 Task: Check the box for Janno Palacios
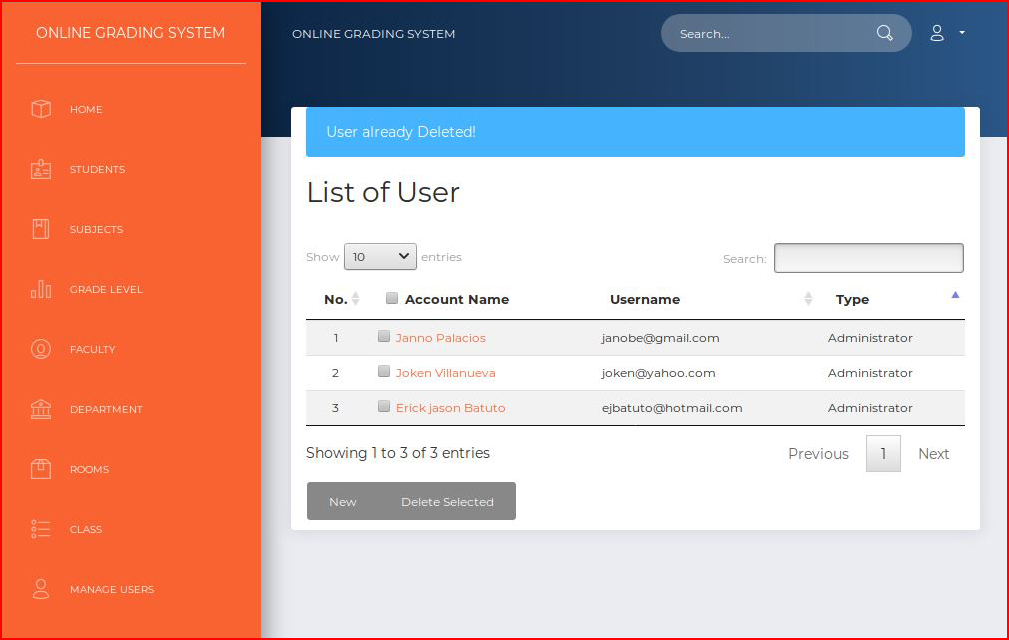pos(384,336)
